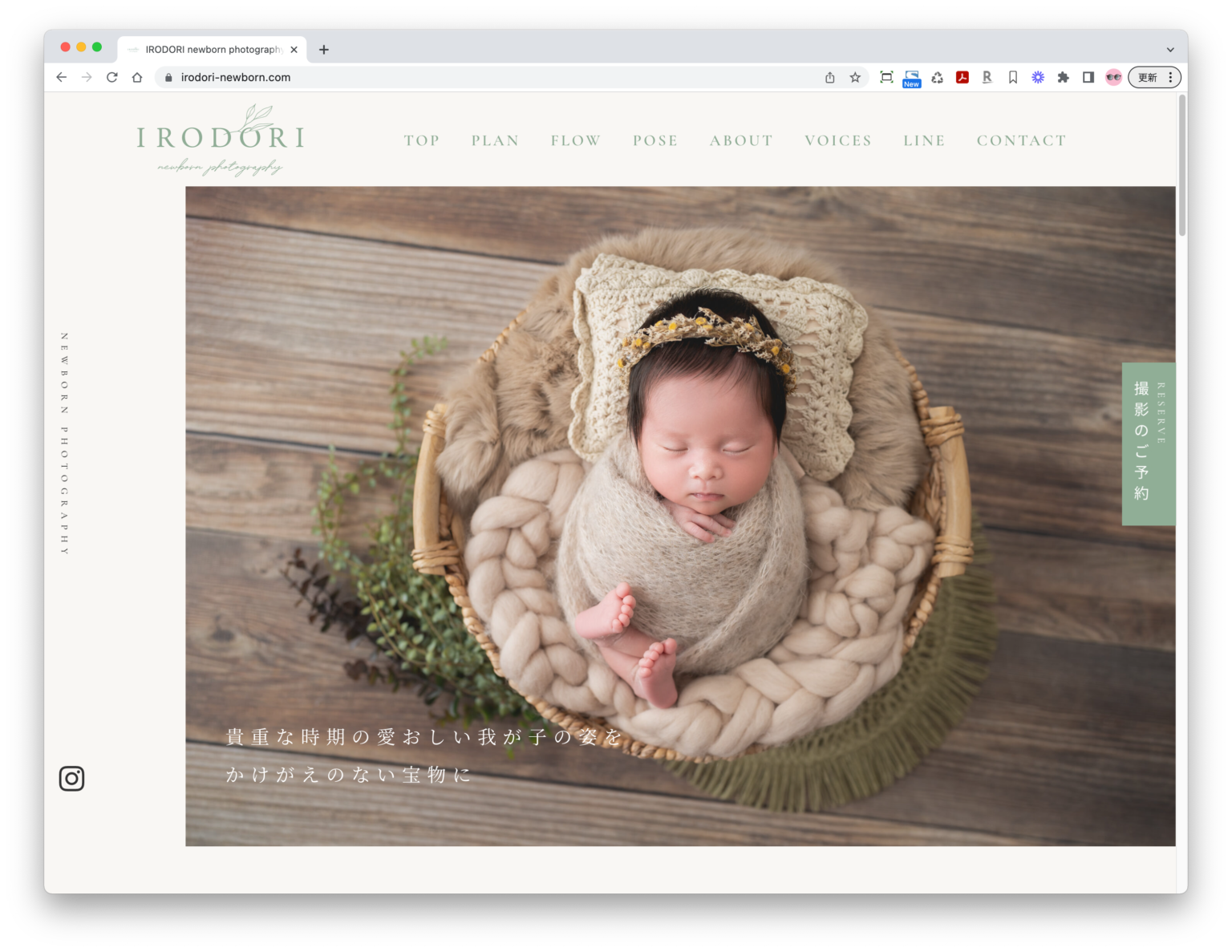This screenshot has height=952, width=1232.
Task: Click the 更新 update button
Action: pos(1147,77)
